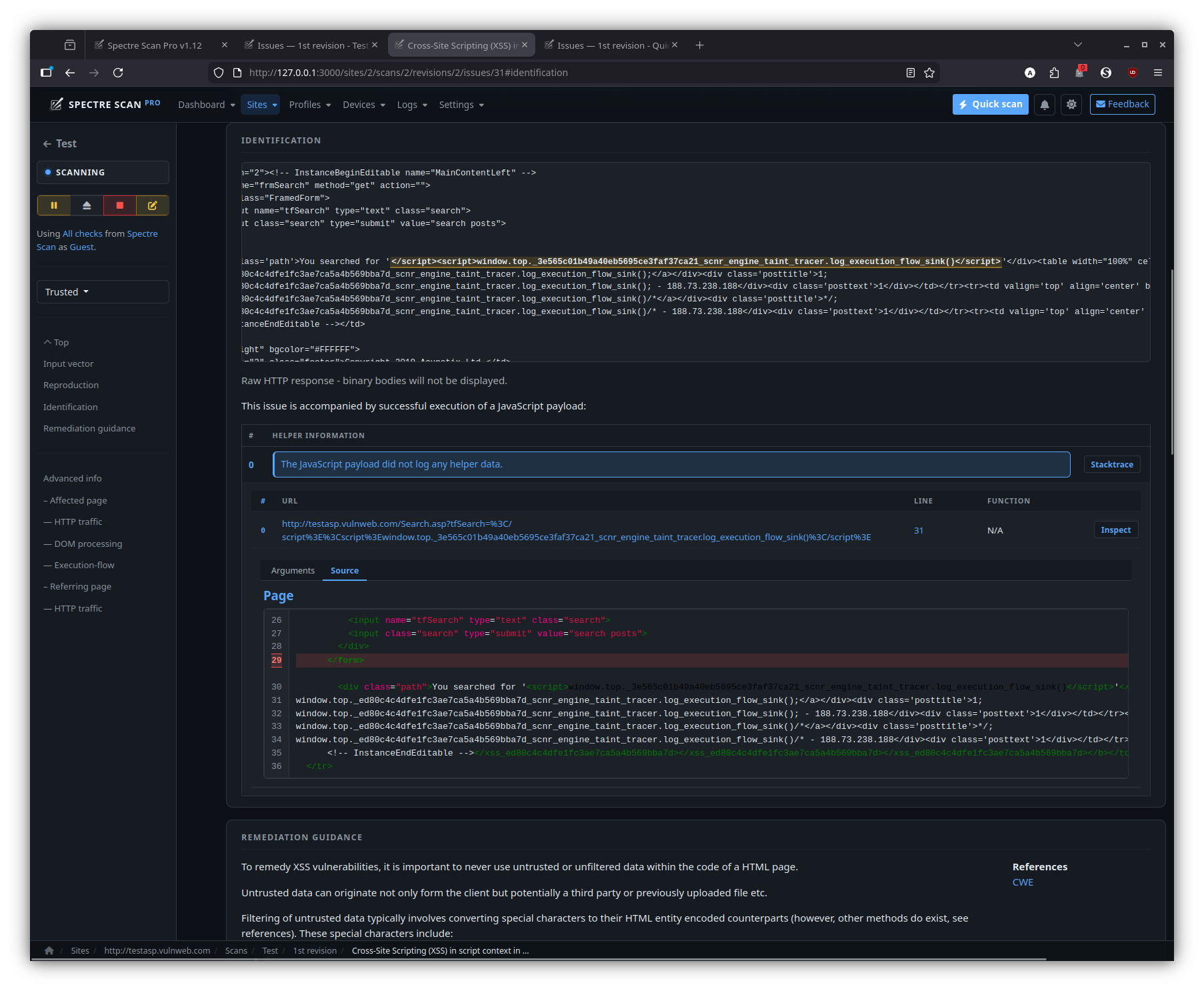Image resolution: width=1204 pixels, height=991 pixels.
Task: Open the Firefox View icon left of tabs
Action: pos(70,45)
